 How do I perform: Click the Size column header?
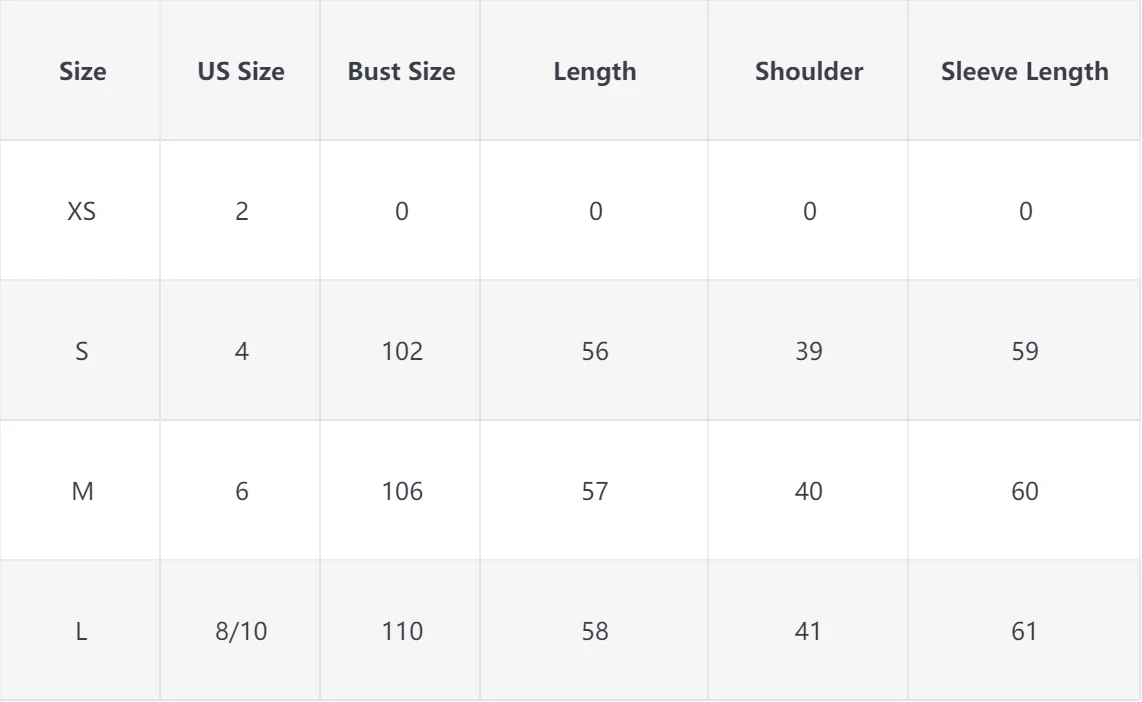coord(79,71)
